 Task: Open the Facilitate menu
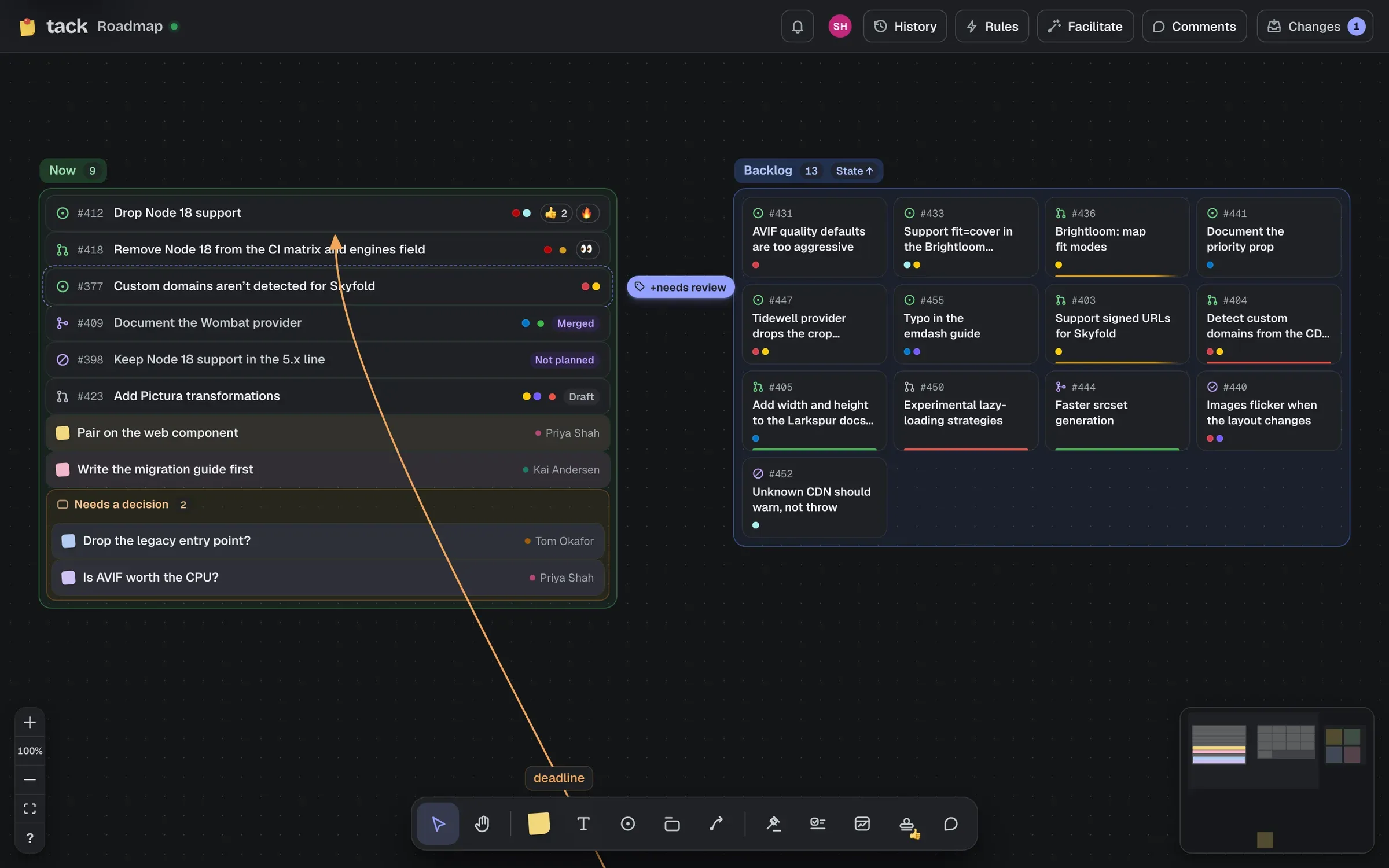click(1085, 26)
